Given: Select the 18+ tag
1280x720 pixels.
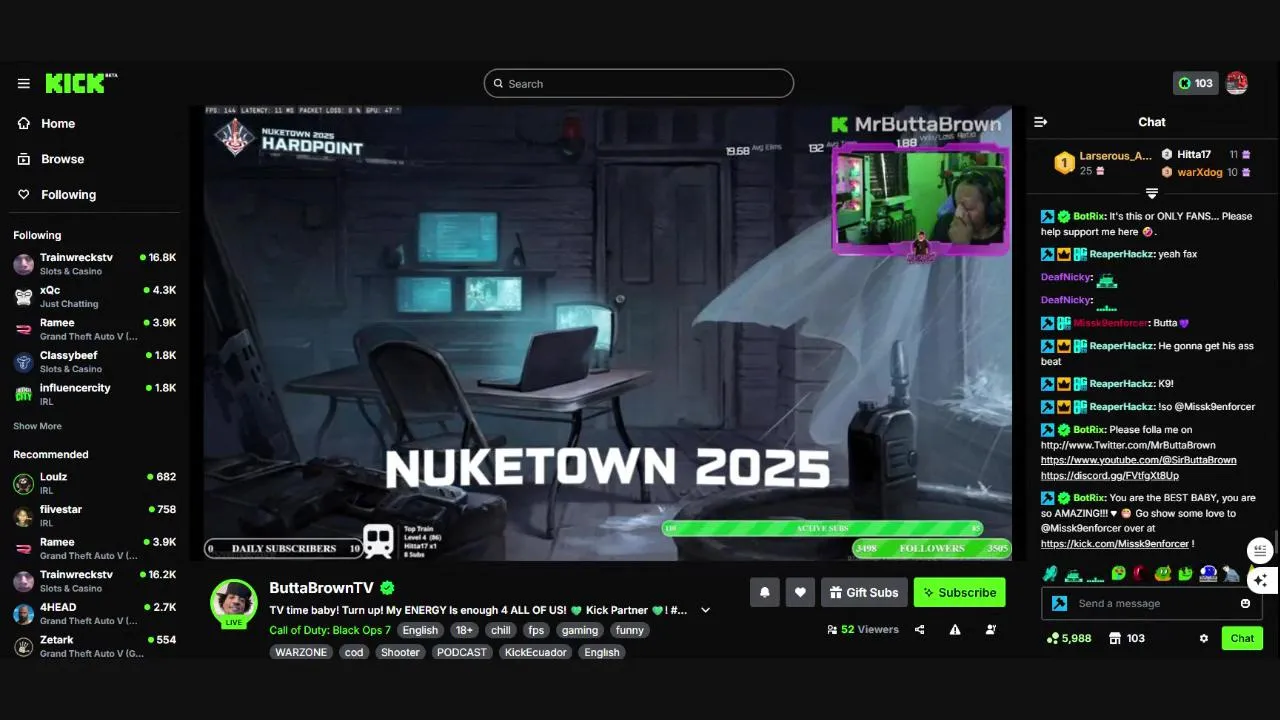Looking at the screenshot, I should [x=464, y=630].
